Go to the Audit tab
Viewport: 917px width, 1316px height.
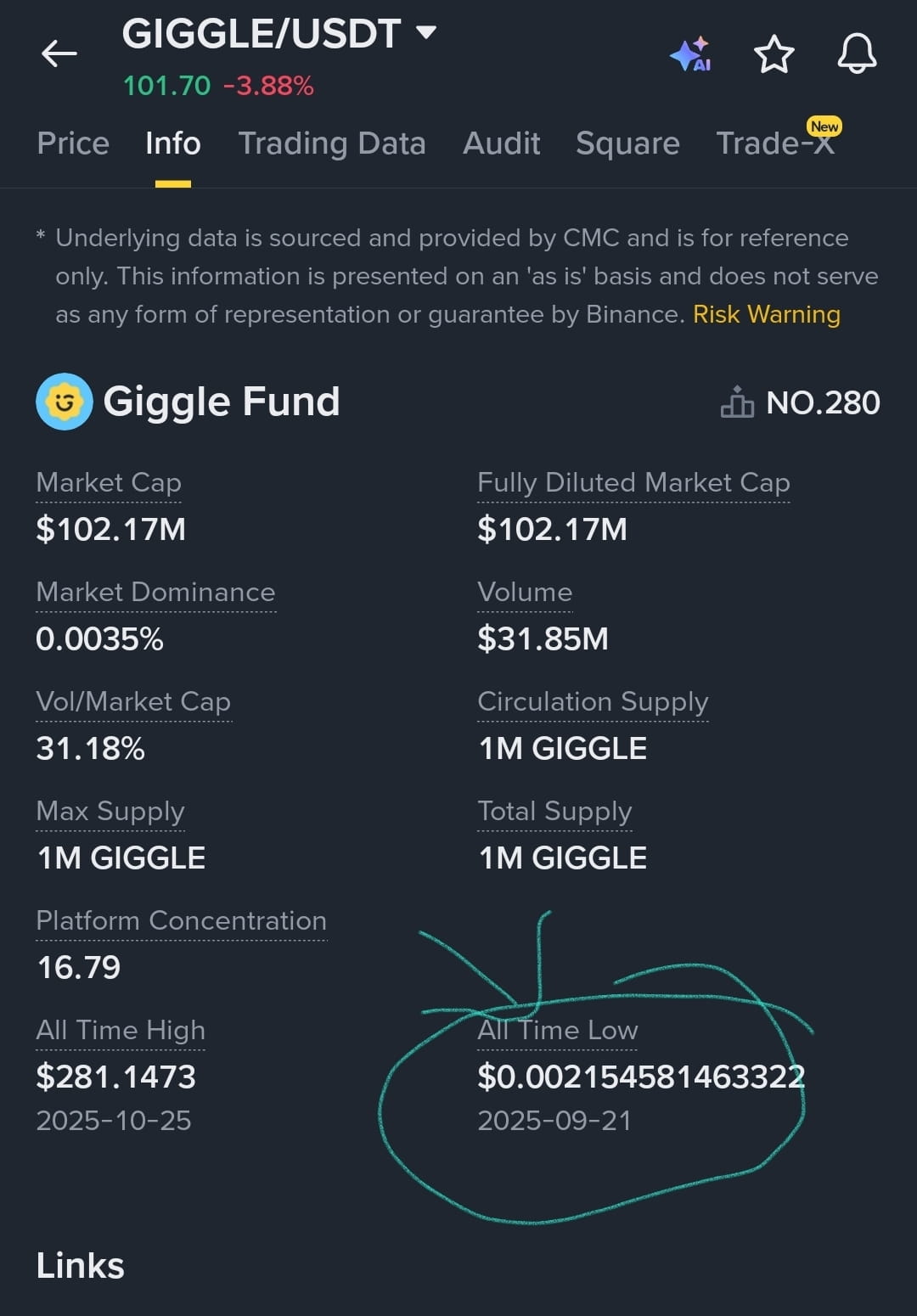501,143
